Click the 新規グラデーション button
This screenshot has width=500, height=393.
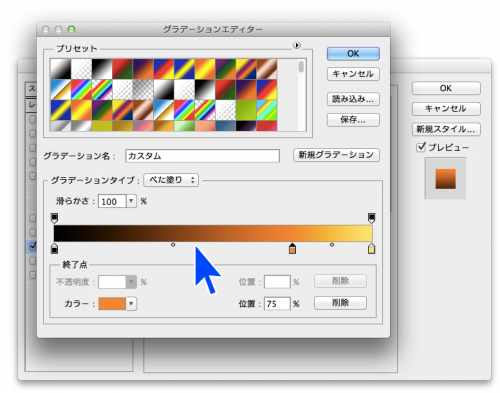[336, 155]
